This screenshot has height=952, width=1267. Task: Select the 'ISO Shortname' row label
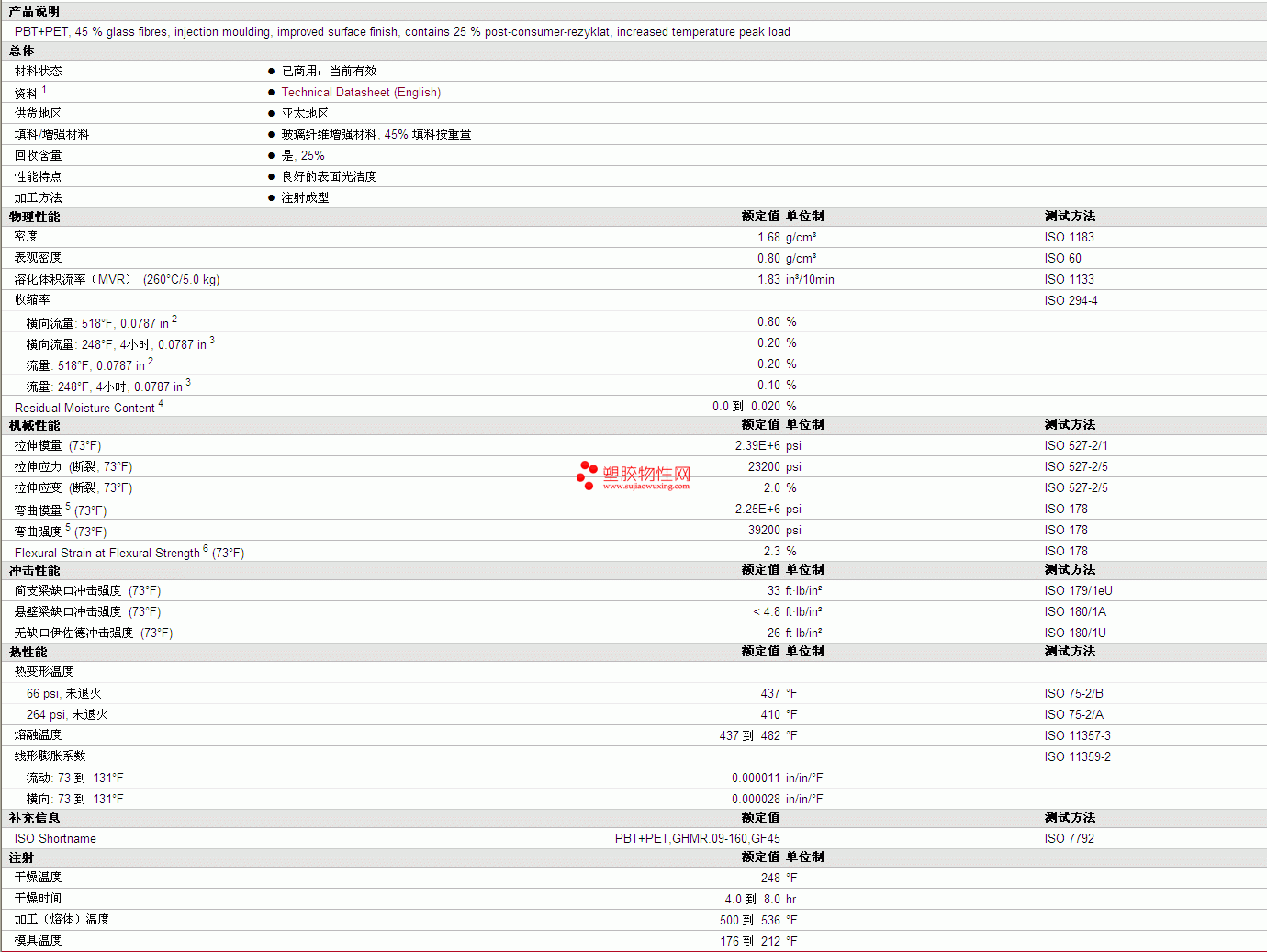[55, 839]
